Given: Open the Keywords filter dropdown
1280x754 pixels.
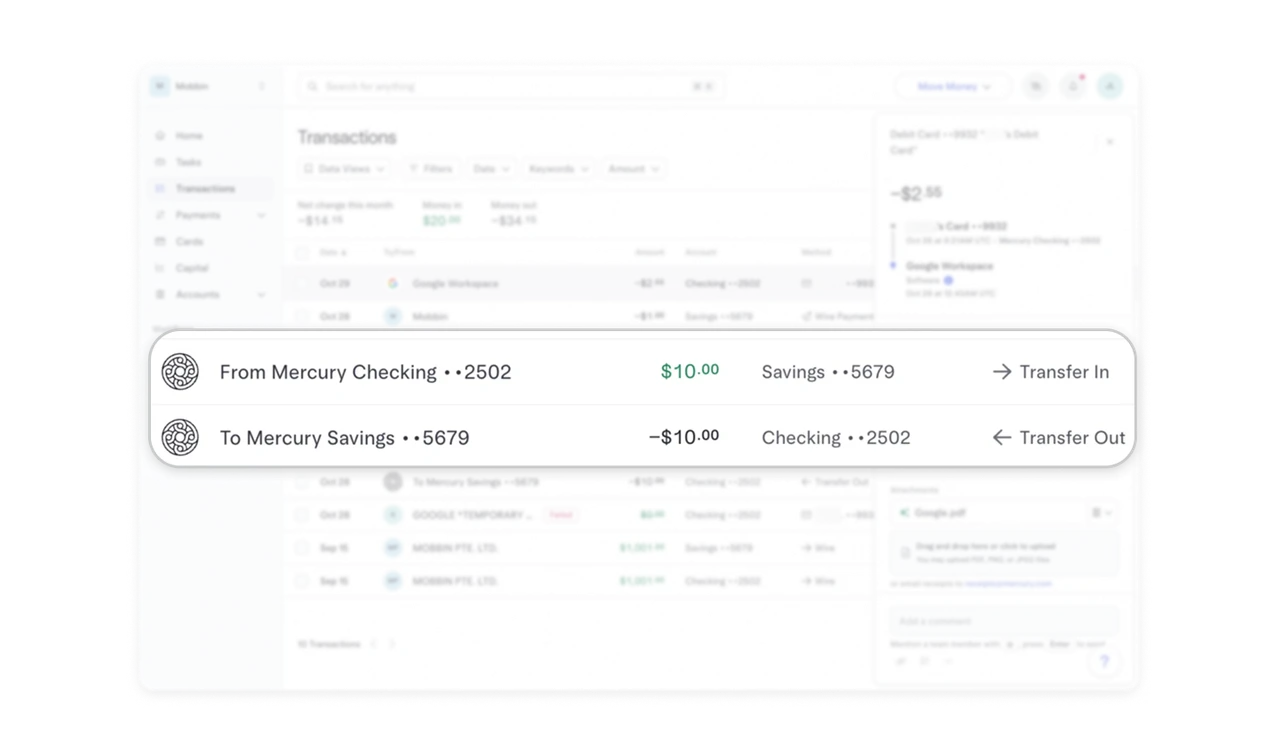Looking at the screenshot, I should 559,169.
